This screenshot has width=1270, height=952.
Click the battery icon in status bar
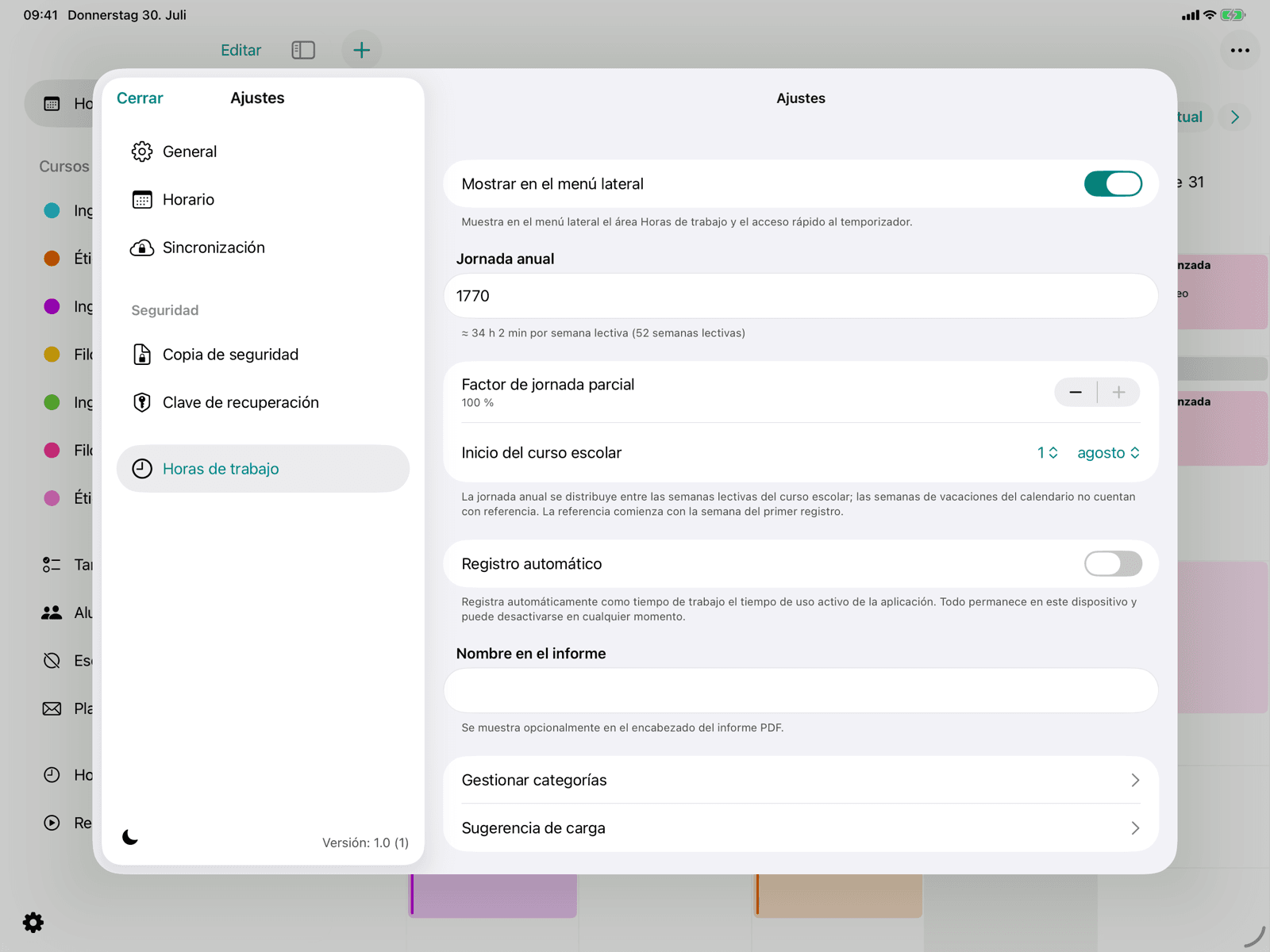click(1233, 15)
